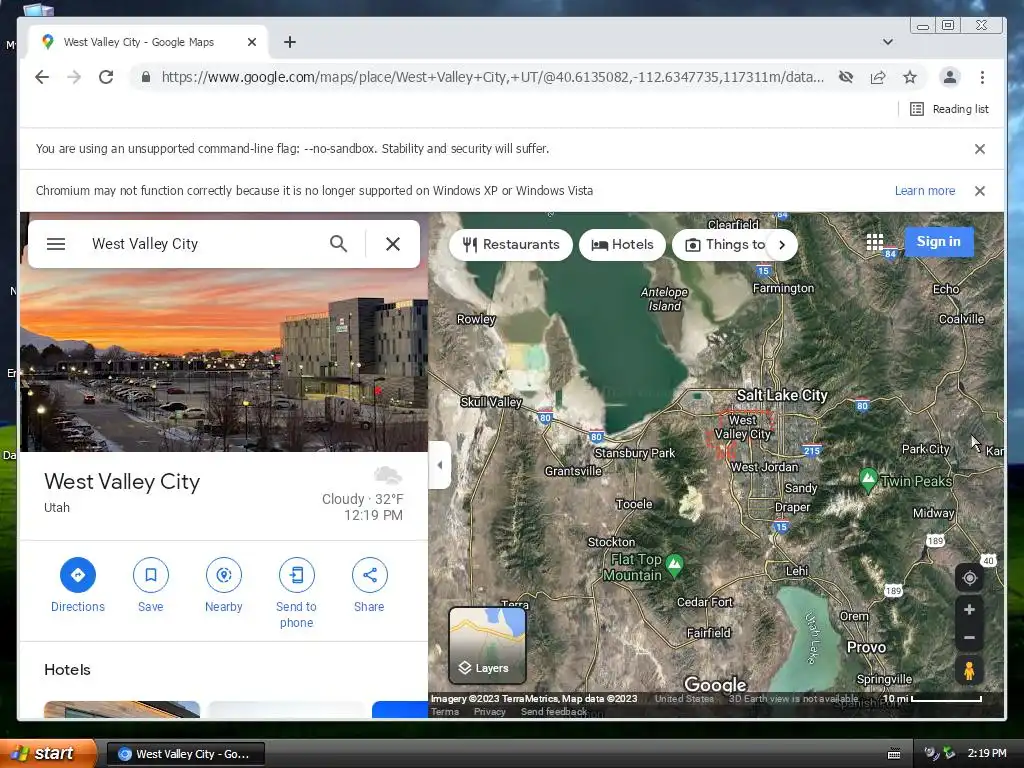
Task: Zoom in on the map
Action: pyautogui.click(x=969, y=609)
